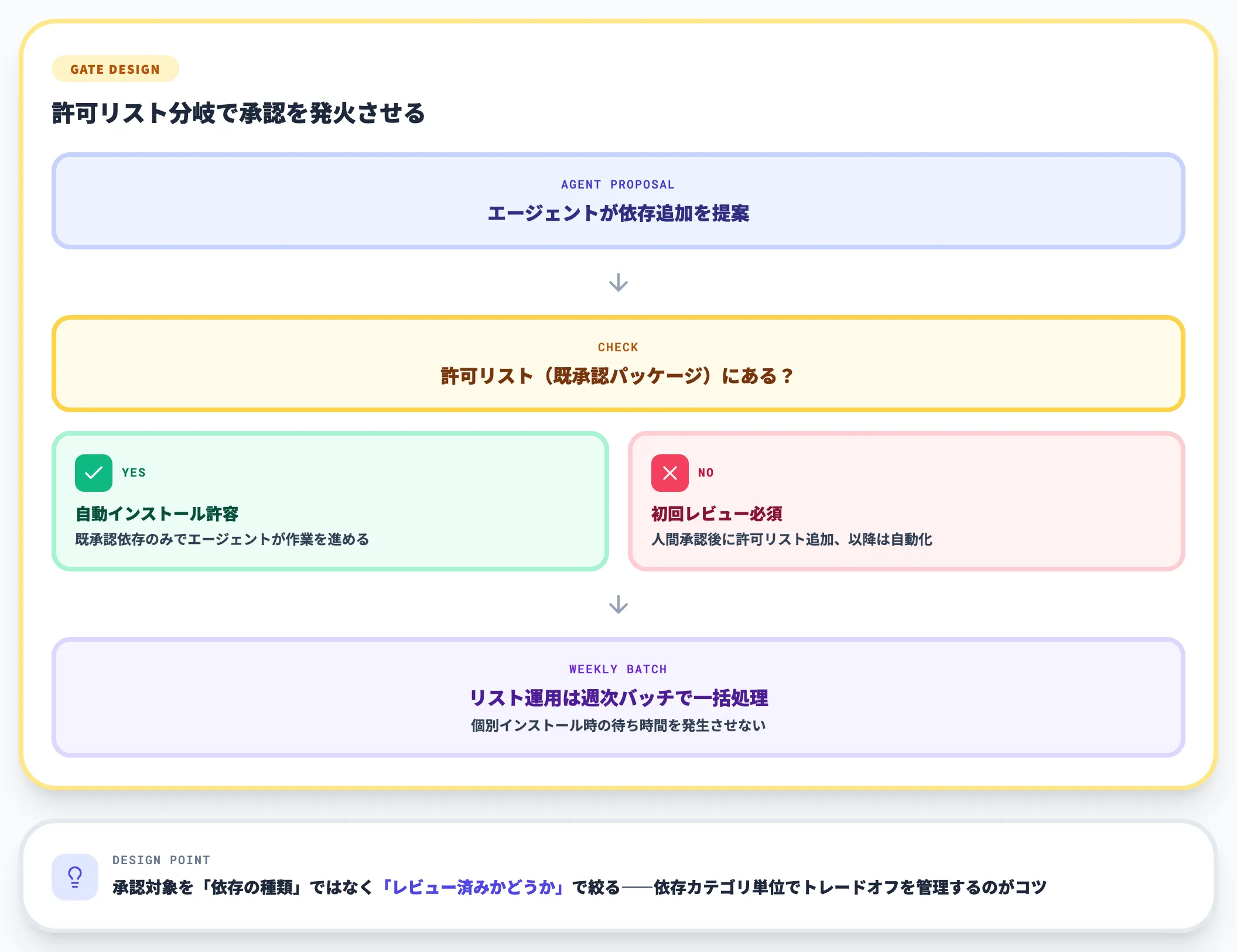Click text リスト運用は週次バッチで一括処理

click(x=618, y=698)
